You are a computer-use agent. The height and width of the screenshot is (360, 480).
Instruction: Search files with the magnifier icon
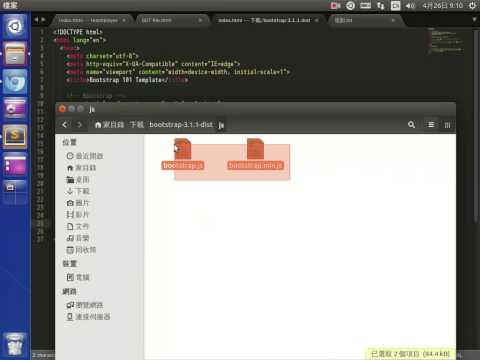411,125
